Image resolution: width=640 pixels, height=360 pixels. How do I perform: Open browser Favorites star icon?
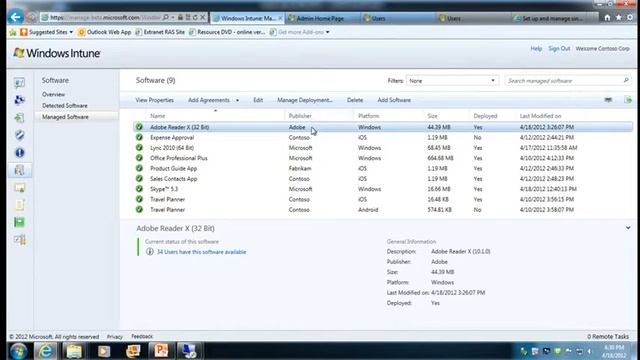click(x=619, y=18)
